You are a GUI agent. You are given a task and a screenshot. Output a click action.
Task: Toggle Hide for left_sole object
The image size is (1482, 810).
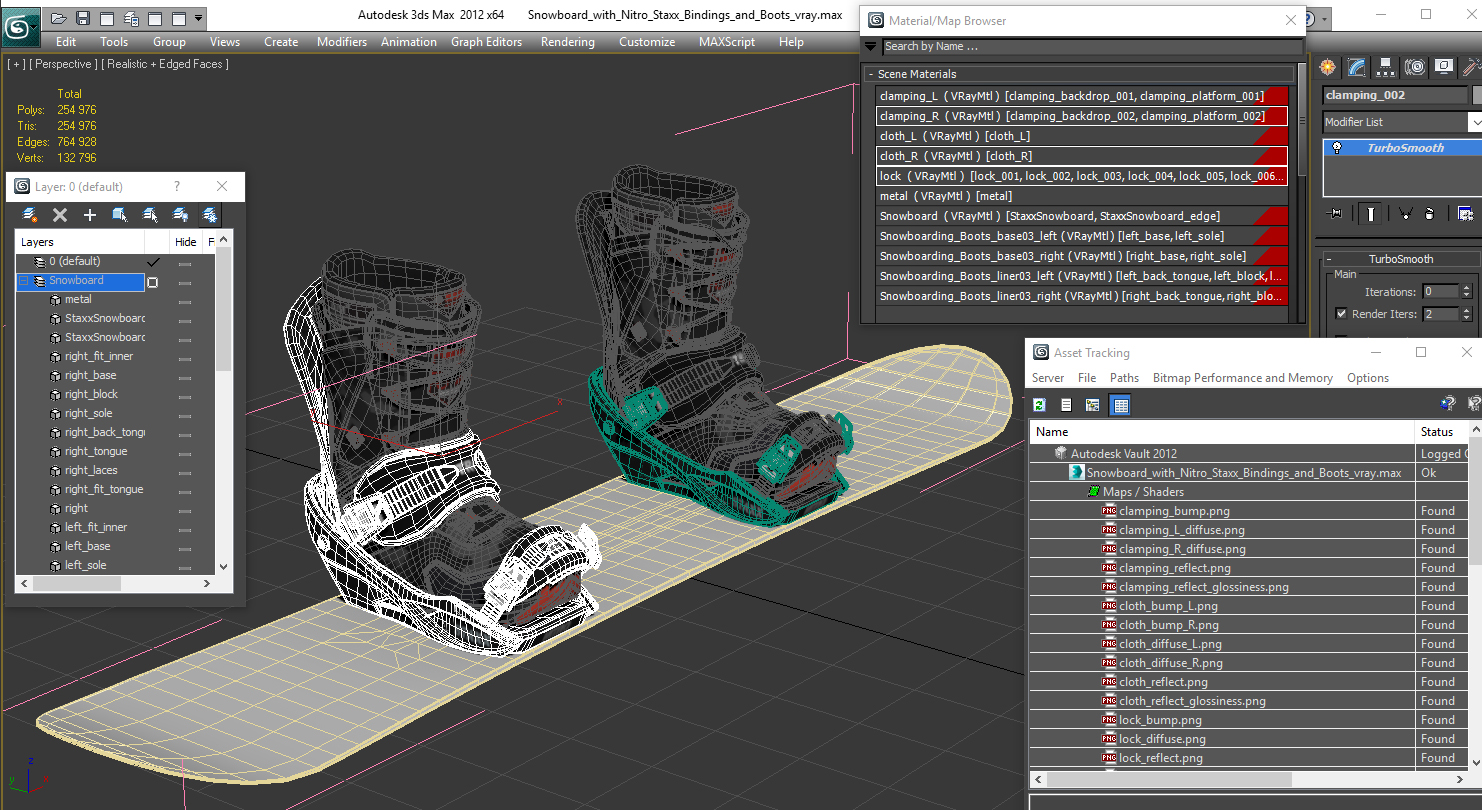tap(185, 566)
